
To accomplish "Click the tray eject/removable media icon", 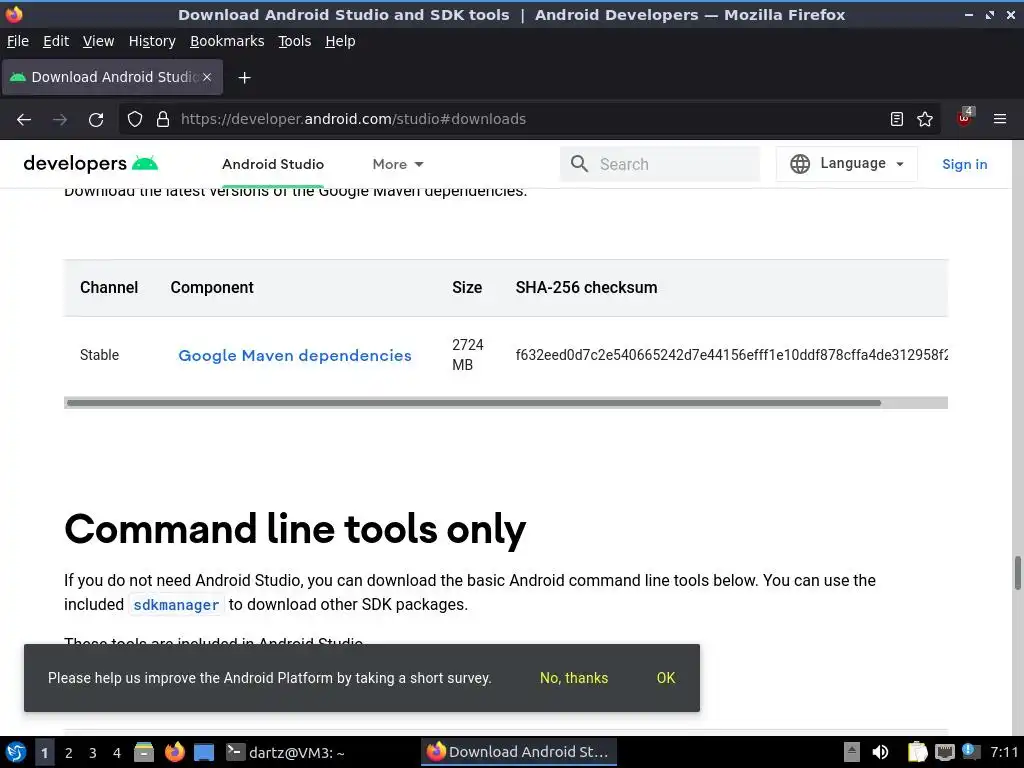I will (852, 752).
